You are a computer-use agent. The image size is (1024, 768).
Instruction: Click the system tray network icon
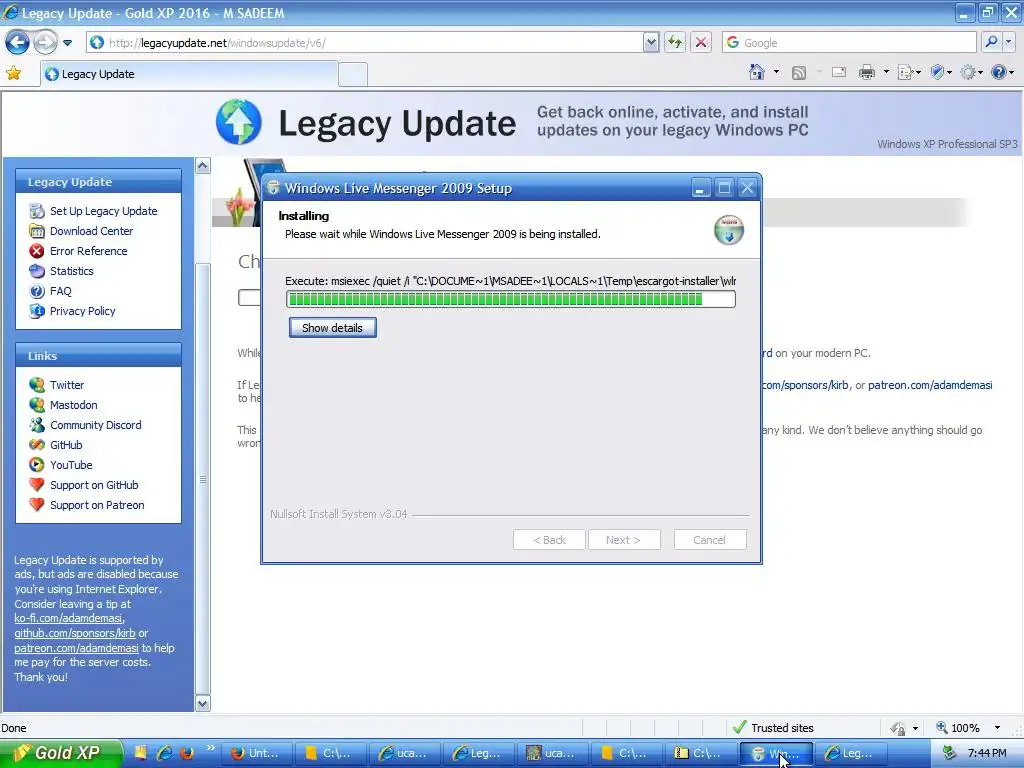(950, 753)
